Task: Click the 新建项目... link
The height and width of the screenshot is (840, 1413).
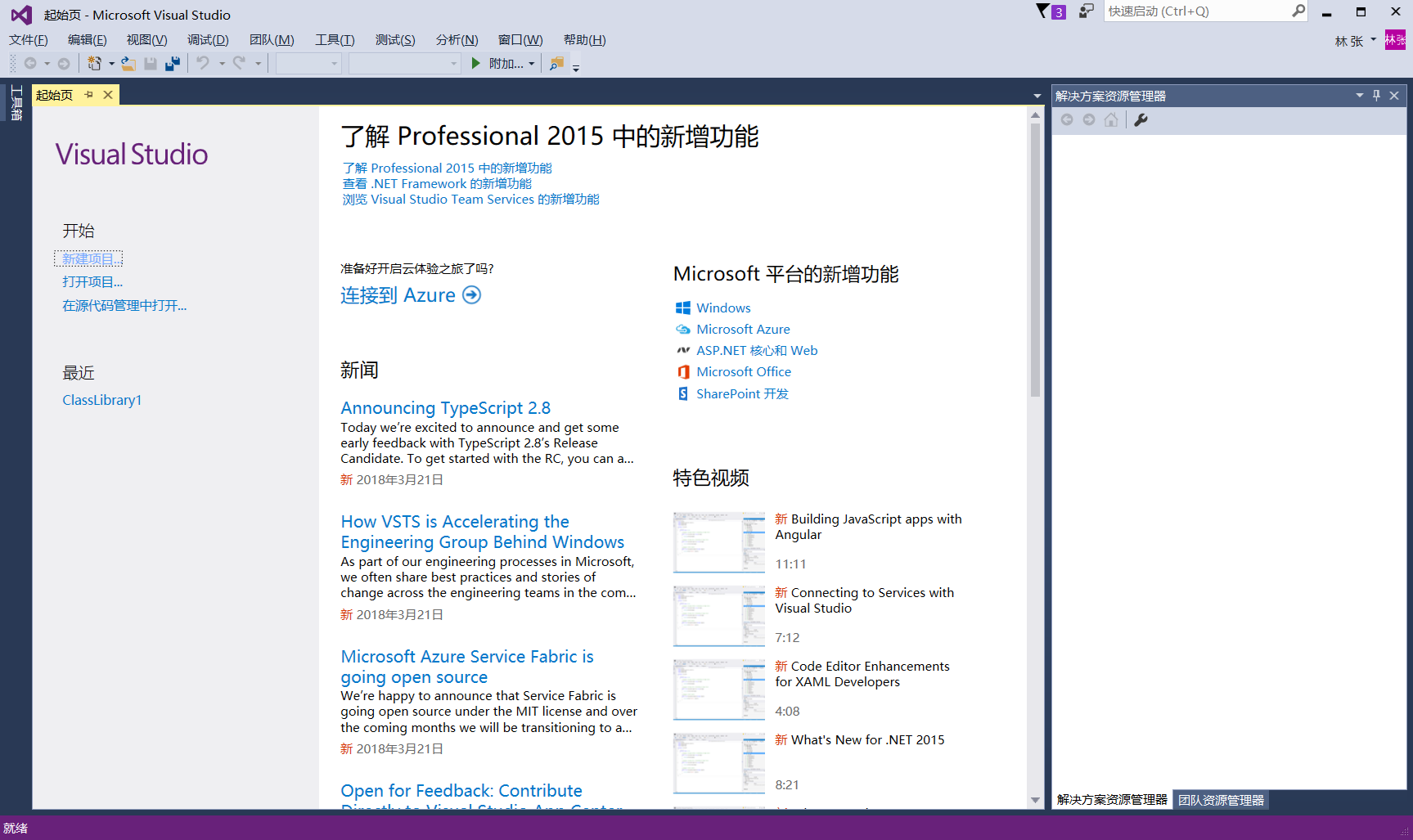Action: click(88, 258)
